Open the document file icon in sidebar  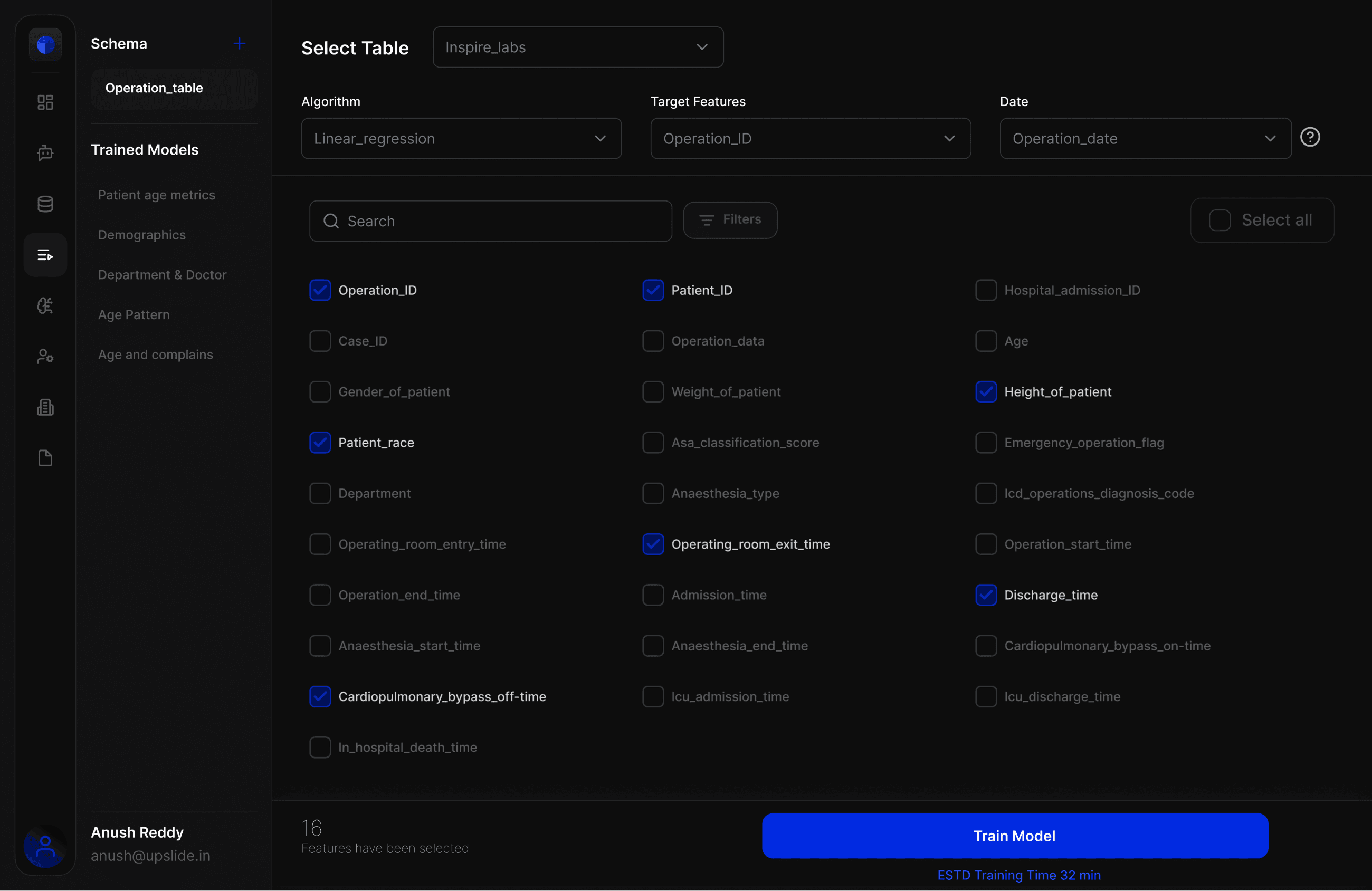45,458
